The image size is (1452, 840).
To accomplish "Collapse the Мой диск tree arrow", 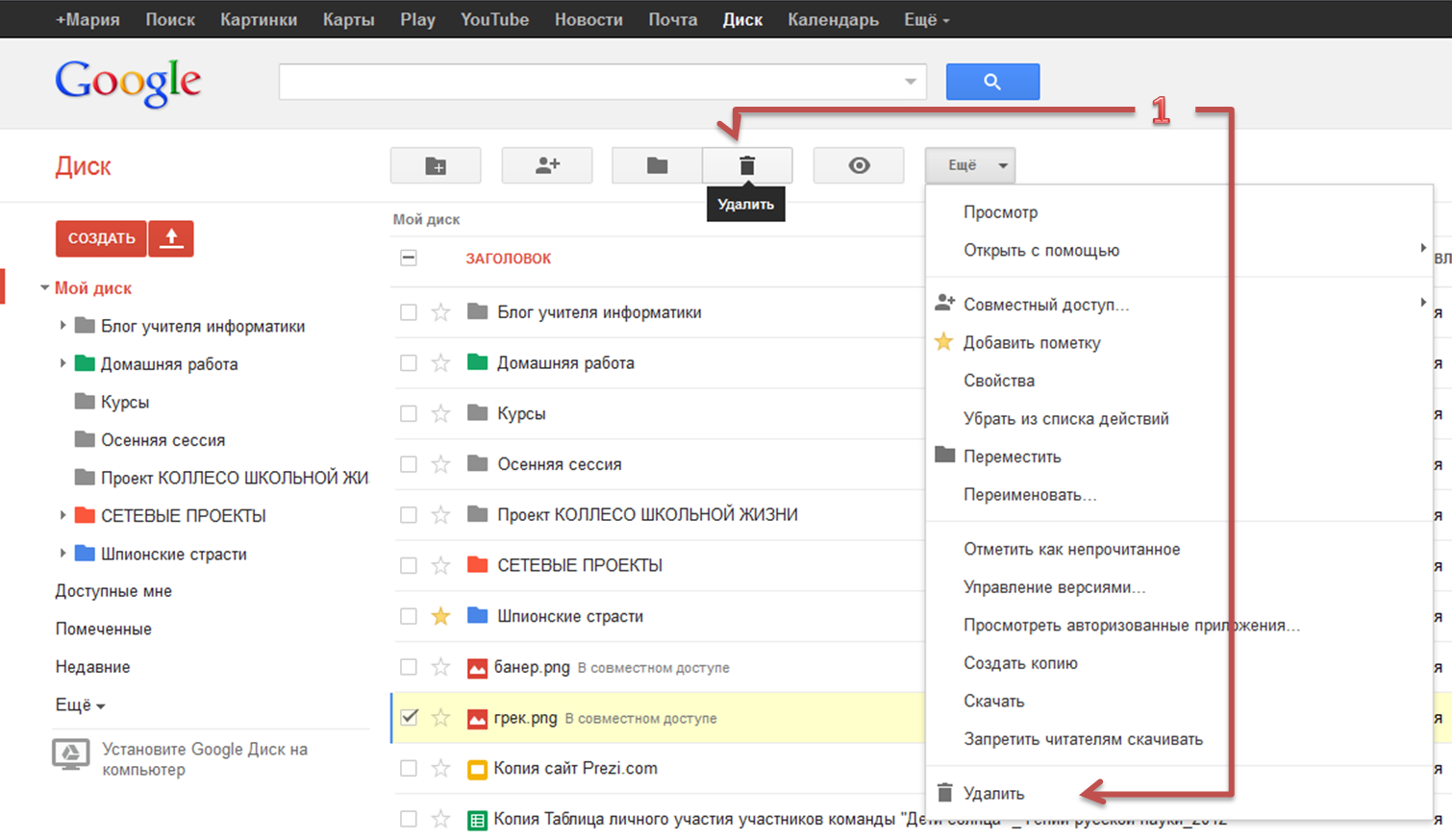I will pyautogui.click(x=44, y=287).
